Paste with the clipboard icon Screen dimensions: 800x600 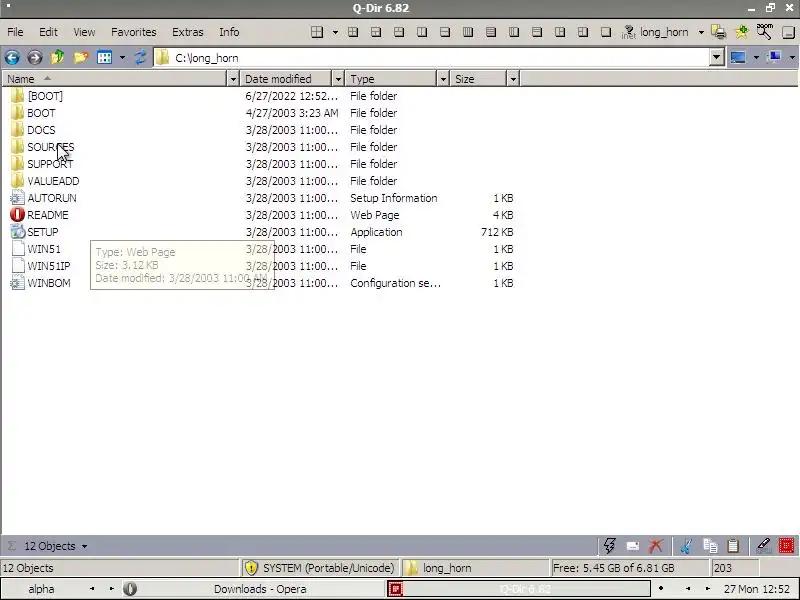tap(733, 546)
